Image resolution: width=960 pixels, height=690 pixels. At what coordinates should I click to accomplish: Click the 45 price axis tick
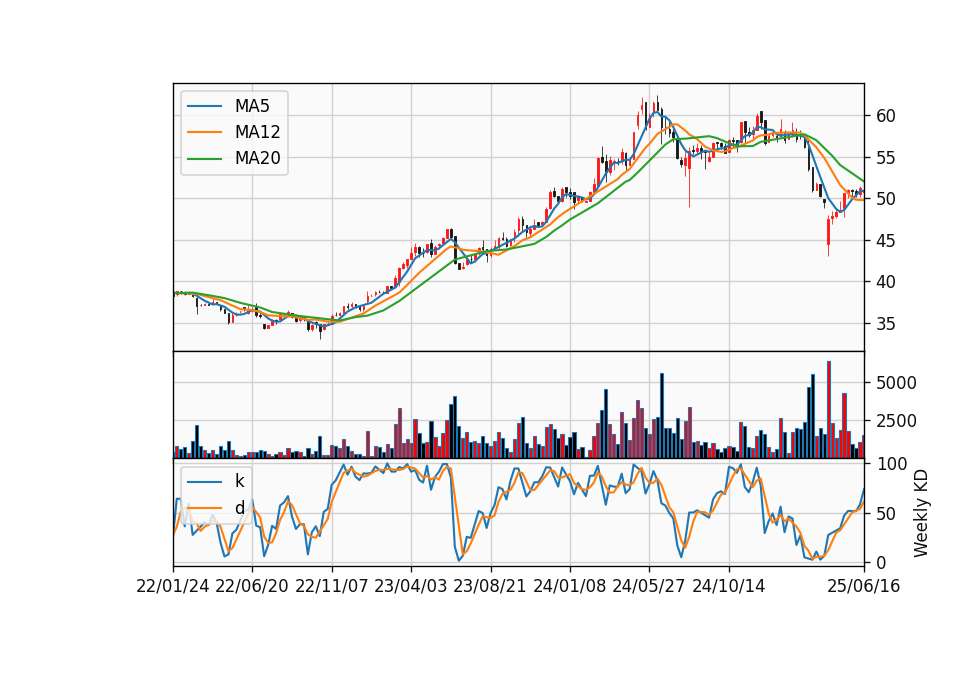coord(885,241)
